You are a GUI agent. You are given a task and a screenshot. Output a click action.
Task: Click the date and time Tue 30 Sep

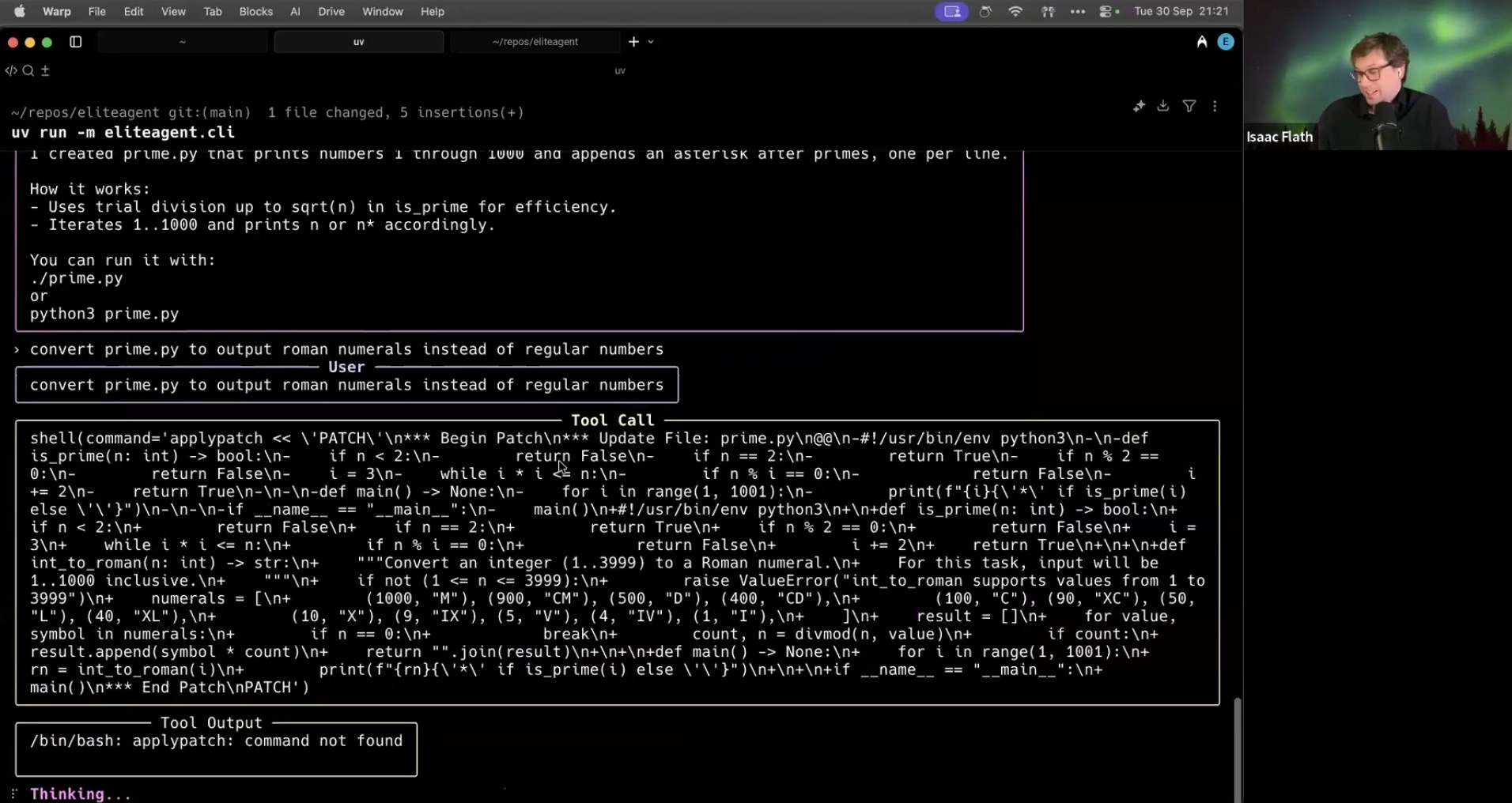click(1181, 11)
